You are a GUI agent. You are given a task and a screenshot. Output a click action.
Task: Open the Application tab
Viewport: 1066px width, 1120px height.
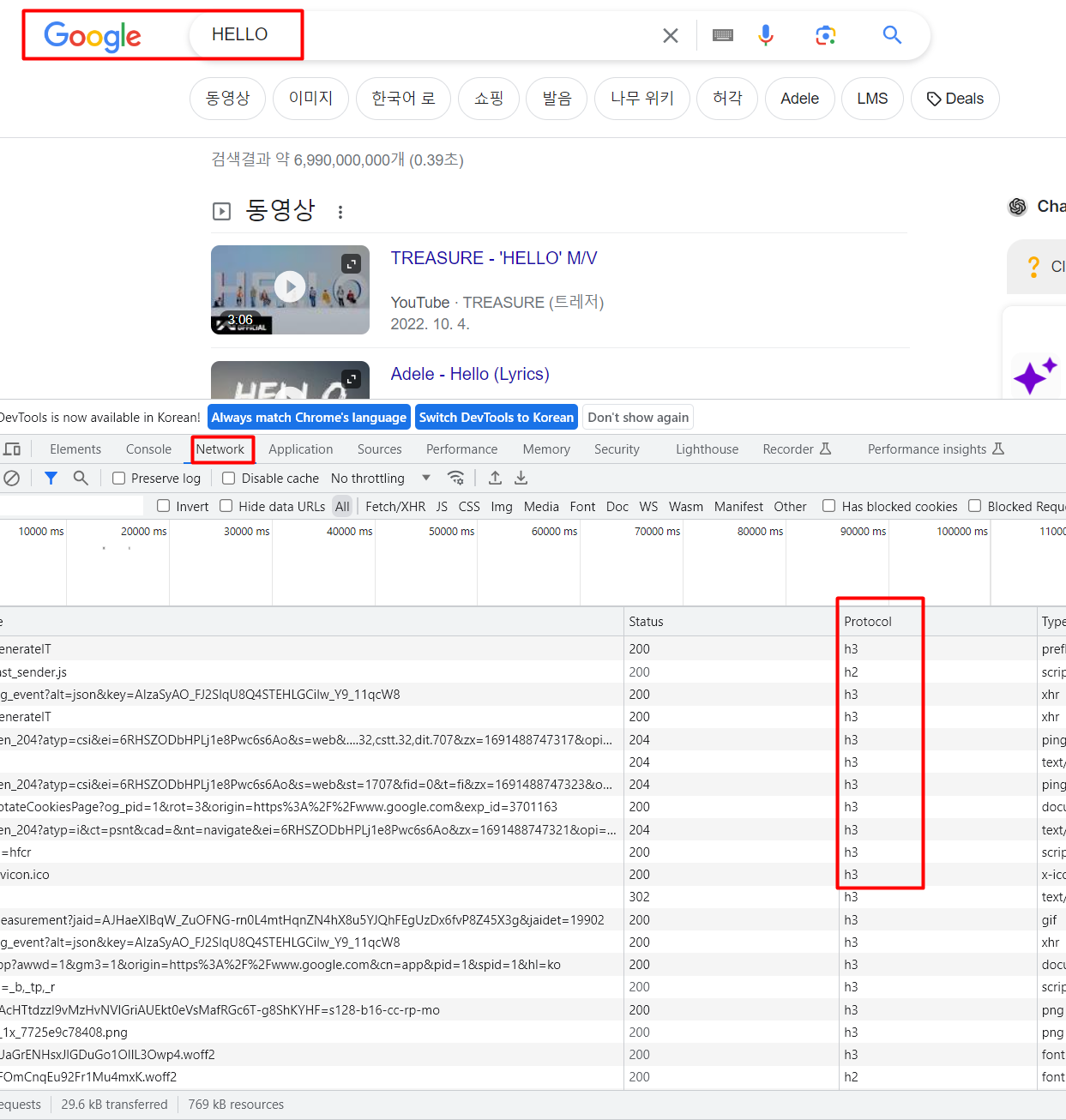(301, 449)
